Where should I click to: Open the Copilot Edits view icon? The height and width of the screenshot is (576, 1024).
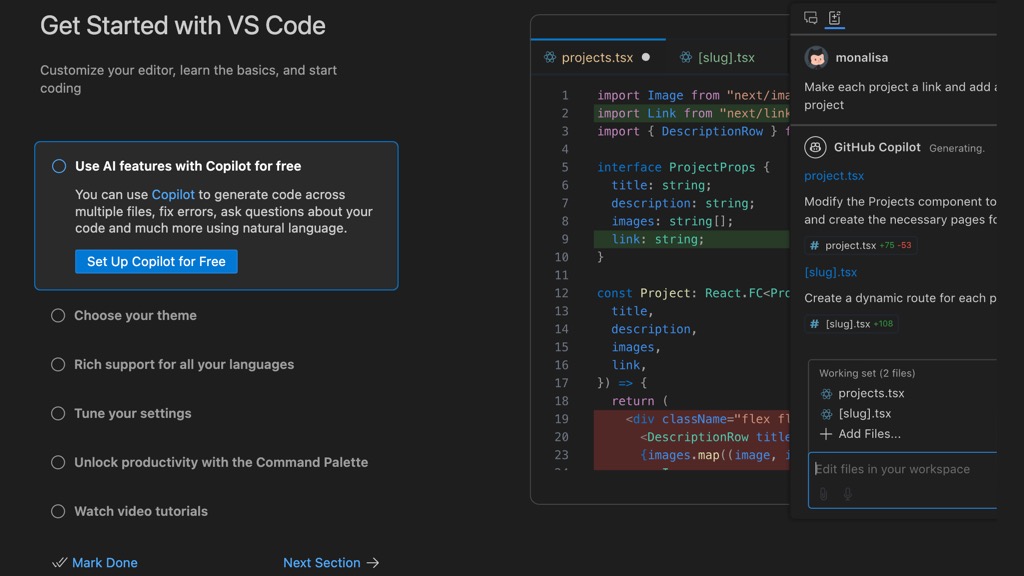(835, 18)
